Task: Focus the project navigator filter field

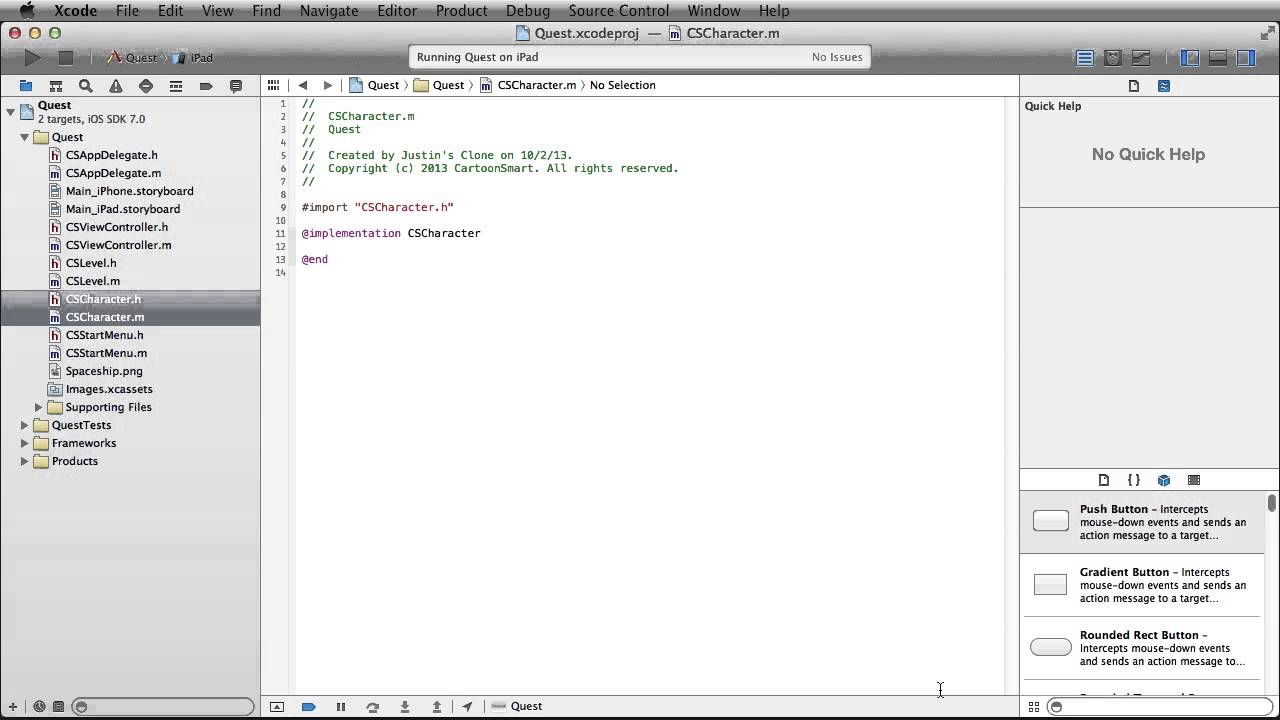Action: point(164,707)
